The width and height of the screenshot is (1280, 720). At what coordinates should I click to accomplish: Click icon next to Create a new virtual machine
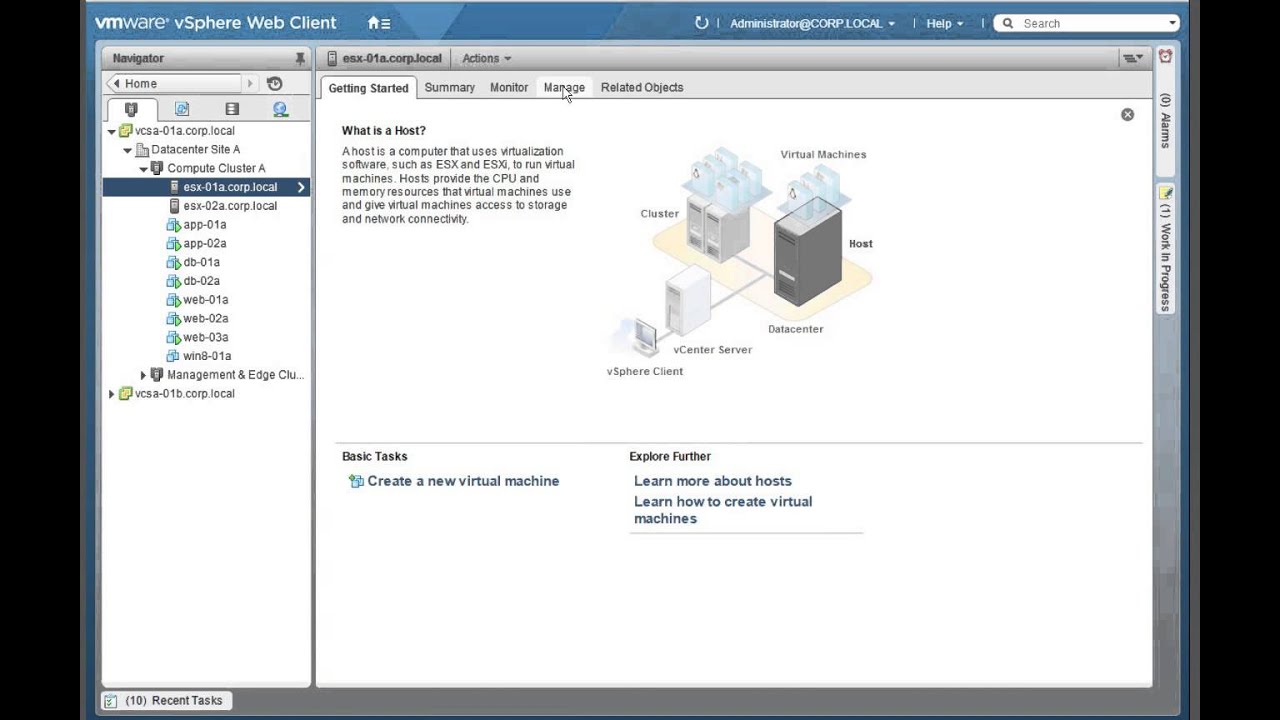[356, 481]
